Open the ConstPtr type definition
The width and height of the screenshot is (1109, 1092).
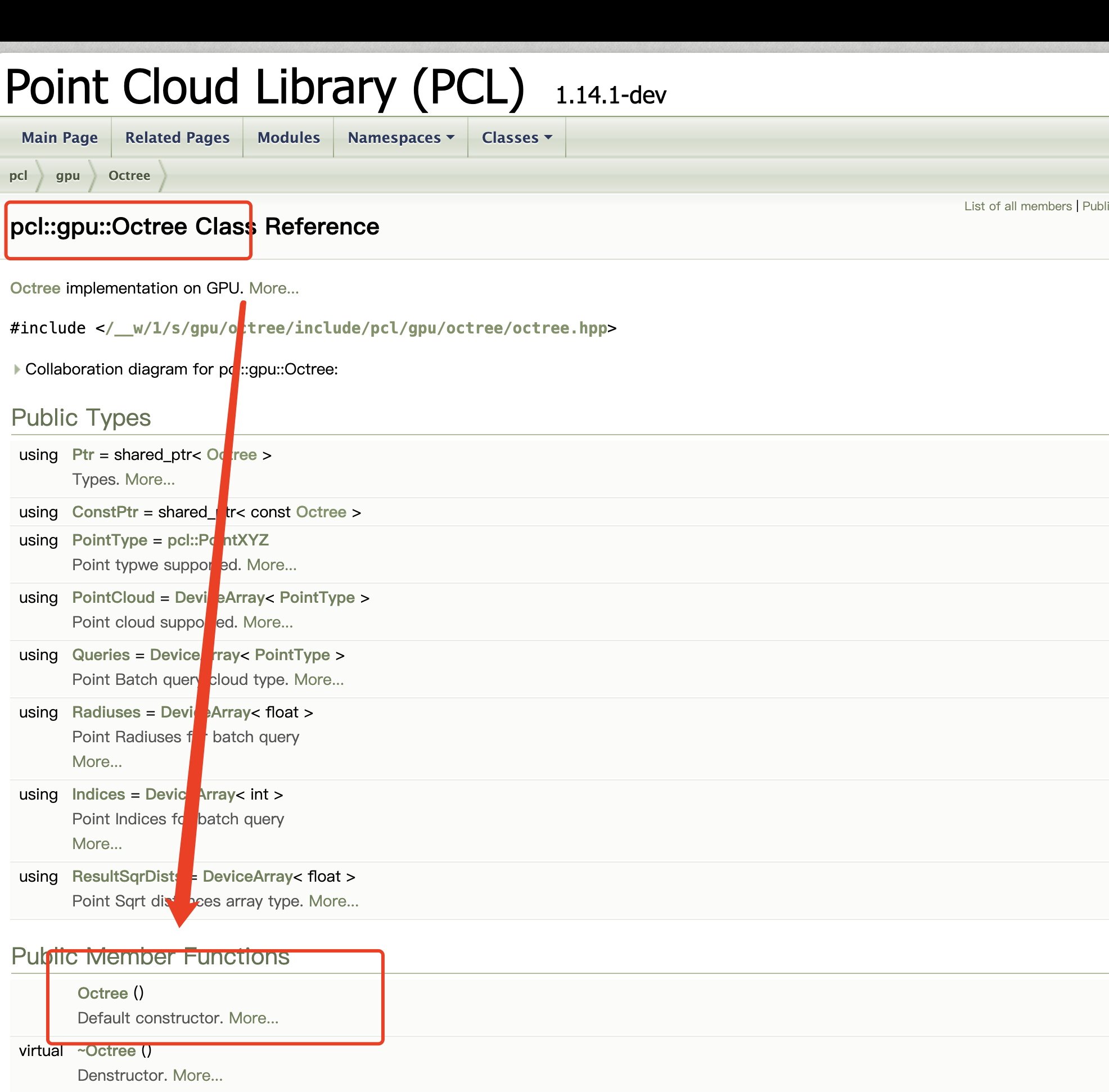pyautogui.click(x=105, y=512)
